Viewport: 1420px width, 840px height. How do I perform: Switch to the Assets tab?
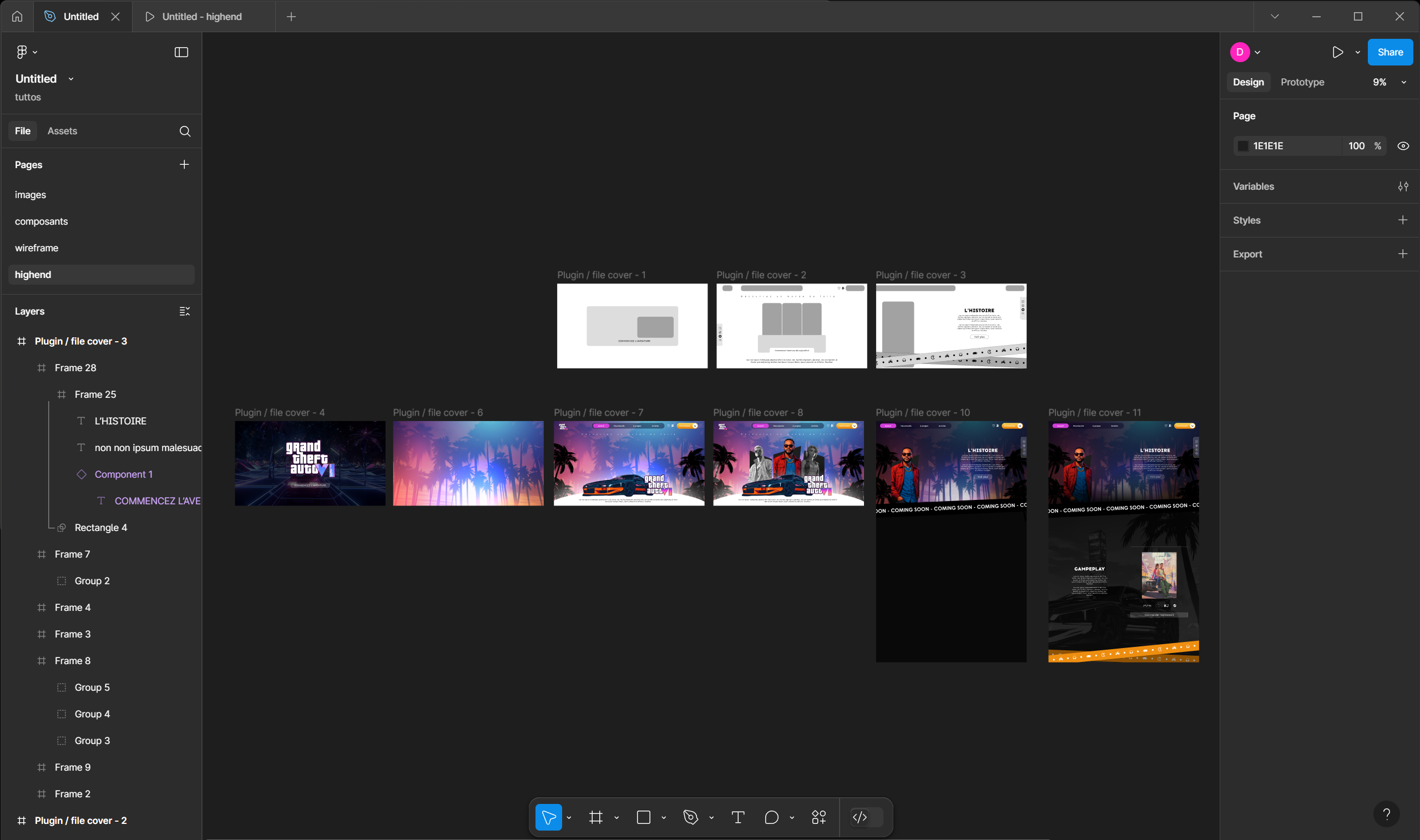tap(62, 131)
